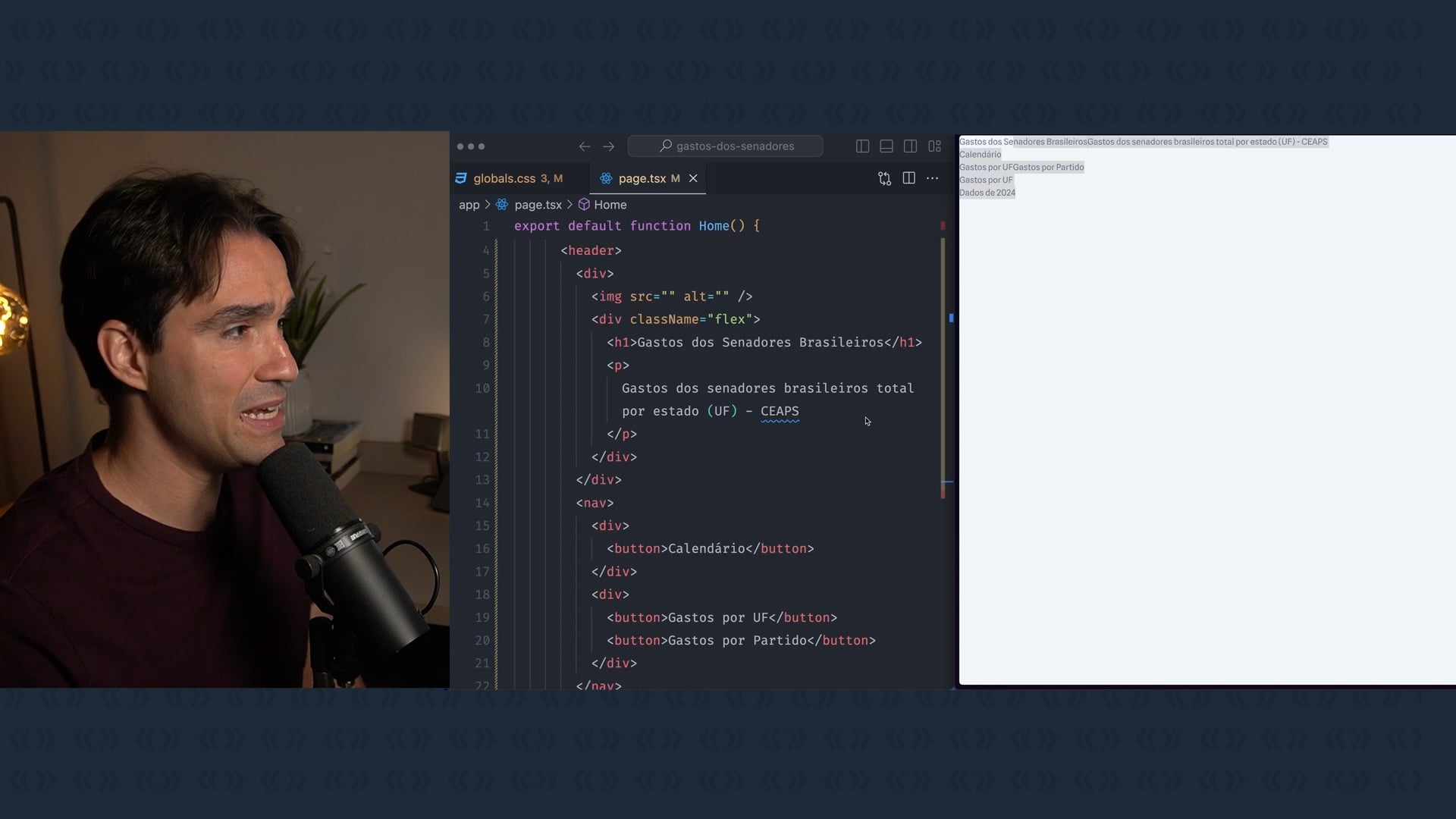The image size is (1456, 819).
Task: Click the Go Back navigation arrow
Action: pos(584,146)
